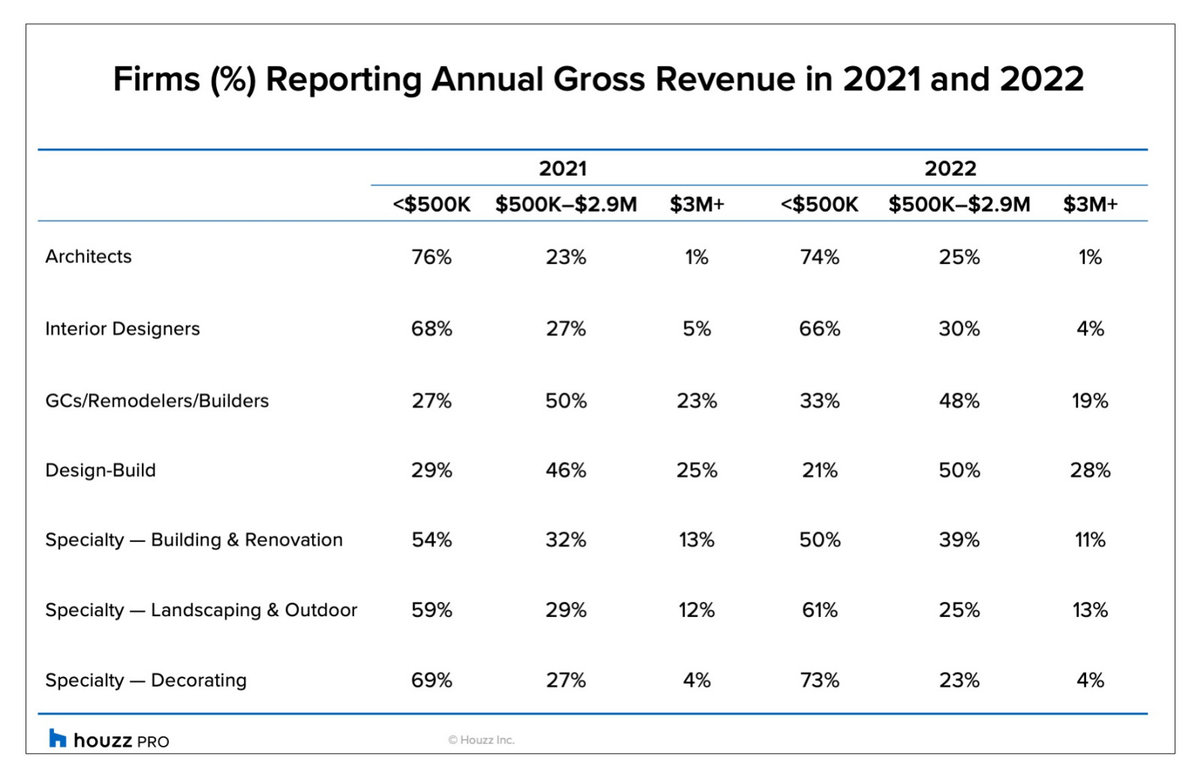
Task: Click Interior Designers 66% cell
Action: pyautogui.click(x=820, y=329)
